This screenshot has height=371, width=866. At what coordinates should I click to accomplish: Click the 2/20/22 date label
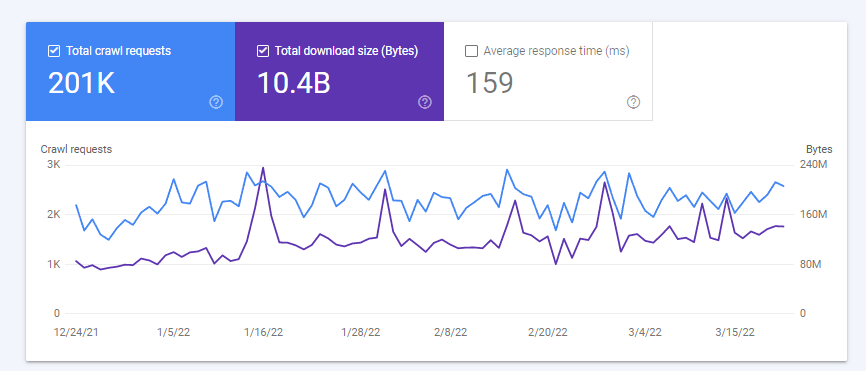[548, 332]
